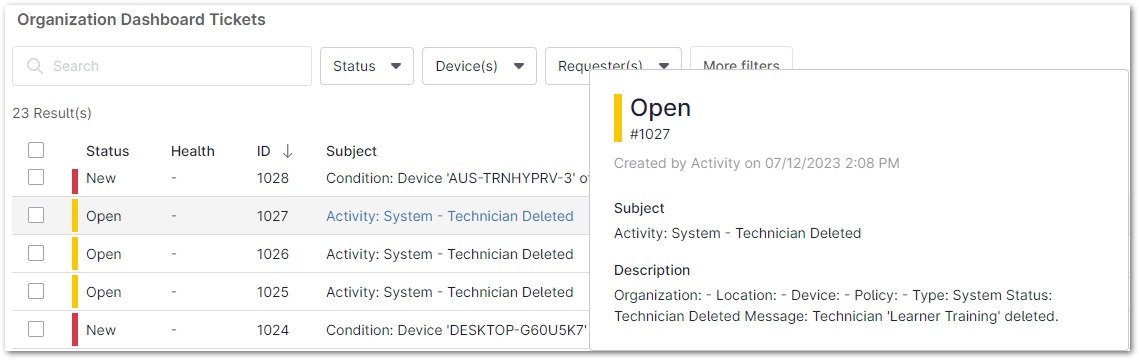The width and height of the screenshot is (1139, 360).
Task: Click the 23 Result(s) count text
Action: click(52, 113)
